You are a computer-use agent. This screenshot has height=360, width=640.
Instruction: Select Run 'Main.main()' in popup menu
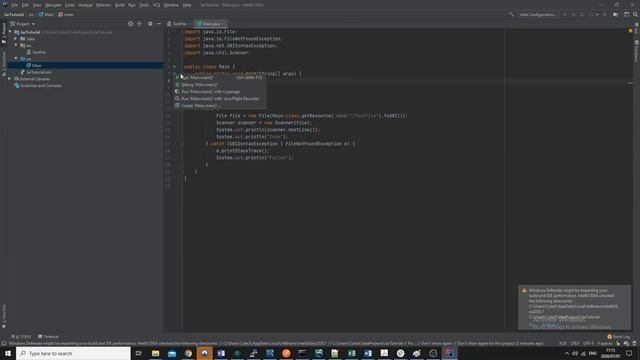[x=220, y=78]
